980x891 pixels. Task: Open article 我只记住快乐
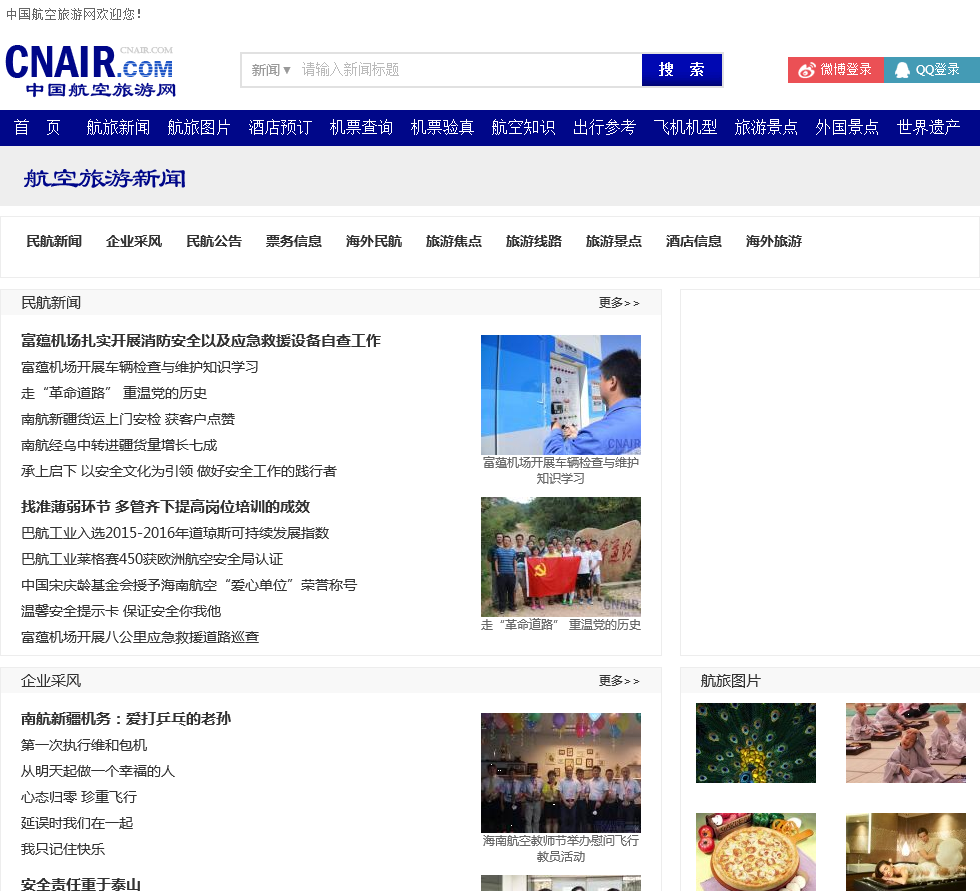click(62, 849)
